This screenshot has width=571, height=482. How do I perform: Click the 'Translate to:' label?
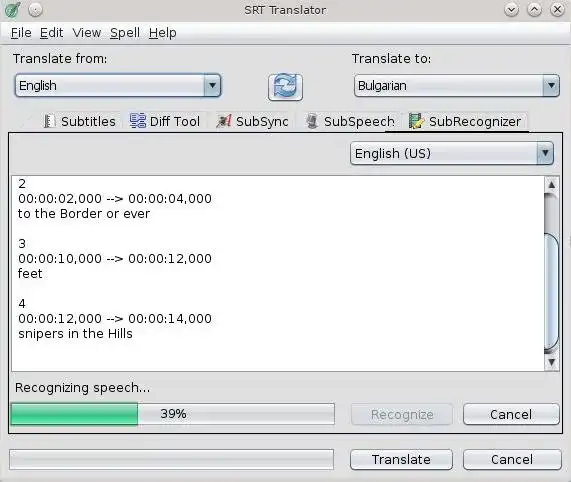[391, 59]
